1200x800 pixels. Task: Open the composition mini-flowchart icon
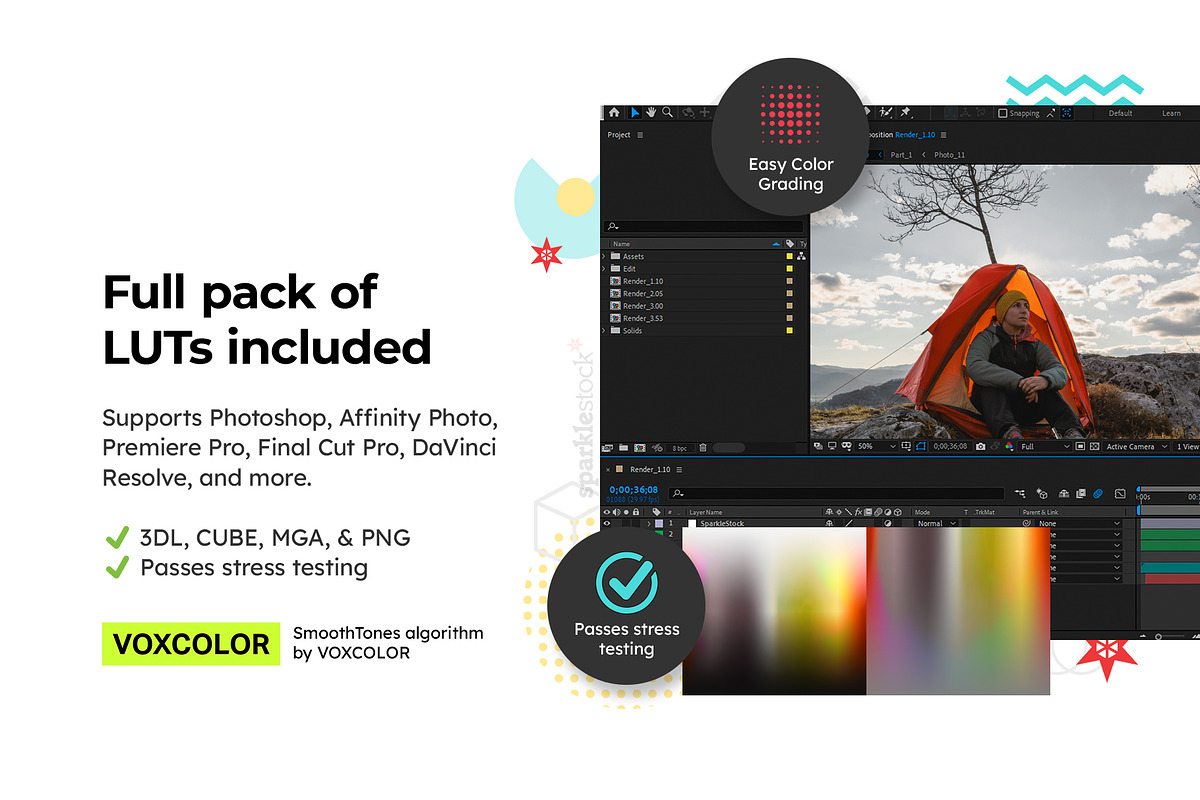tap(1019, 493)
